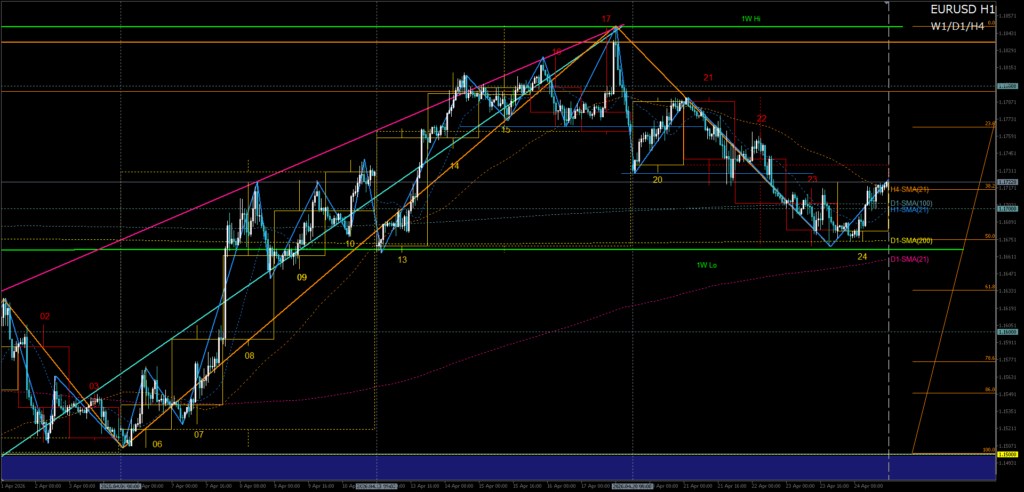Click the green 1W Lo label
This screenshot has width=1024, height=492.
tap(708, 265)
